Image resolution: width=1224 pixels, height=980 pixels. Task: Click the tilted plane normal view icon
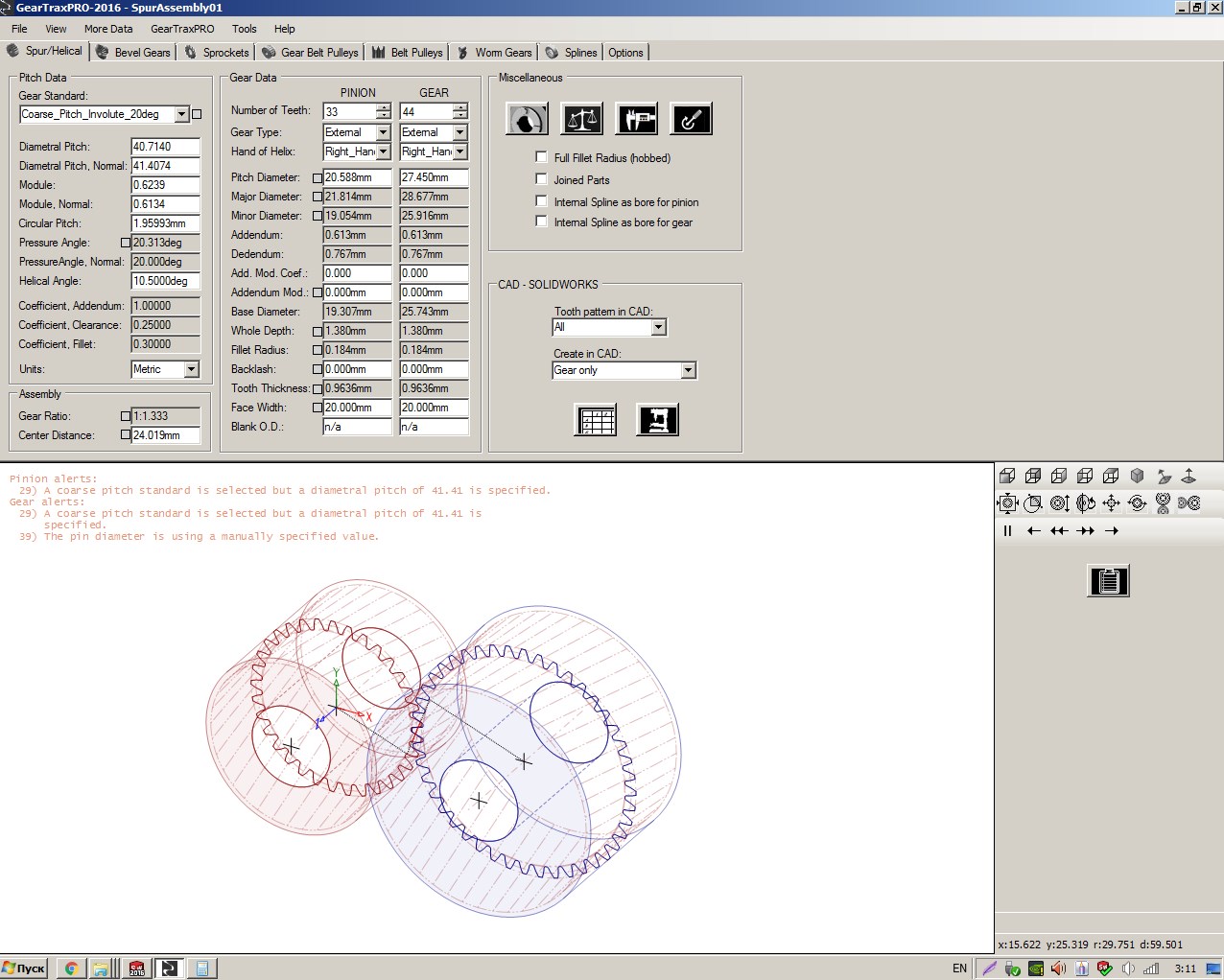[1164, 476]
